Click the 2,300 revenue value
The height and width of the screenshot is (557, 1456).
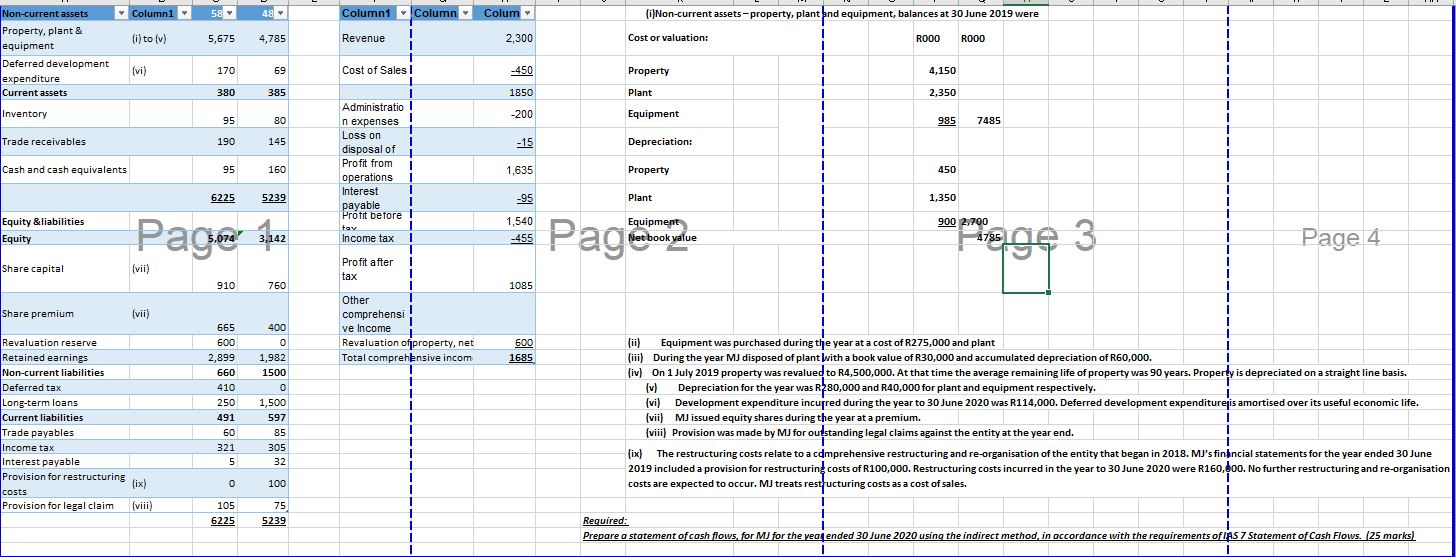[504, 38]
